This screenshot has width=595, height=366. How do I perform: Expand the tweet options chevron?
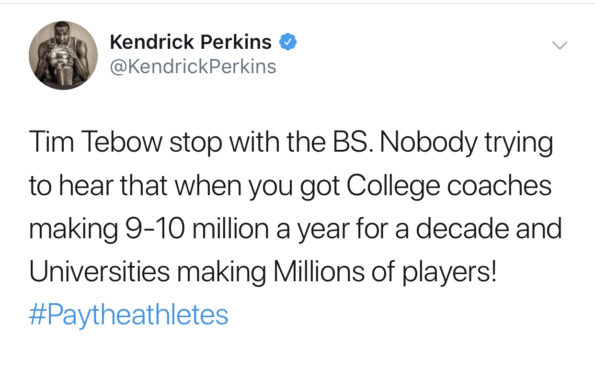559,45
